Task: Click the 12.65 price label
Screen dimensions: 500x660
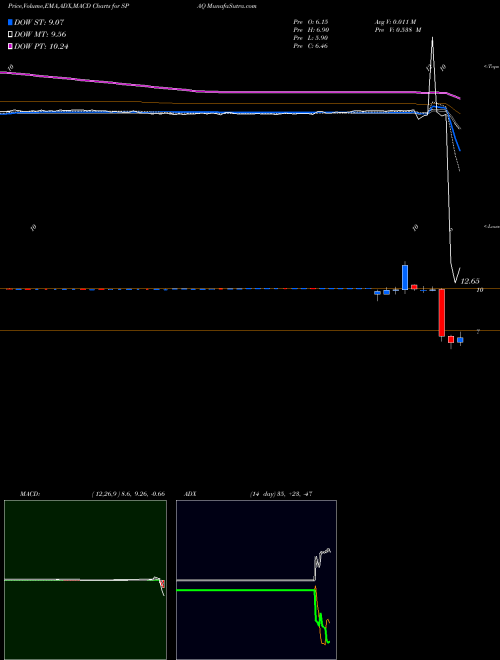Action: [x=470, y=281]
